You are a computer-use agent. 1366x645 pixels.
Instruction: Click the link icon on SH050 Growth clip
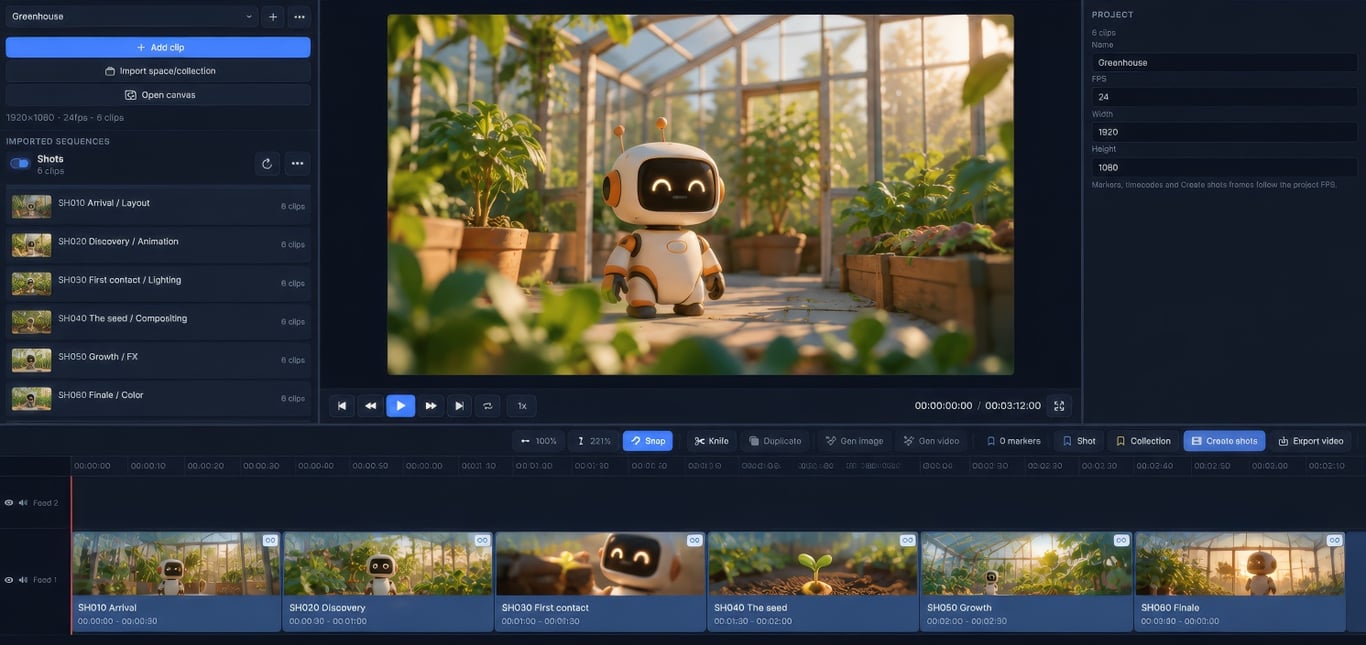(x=1121, y=540)
